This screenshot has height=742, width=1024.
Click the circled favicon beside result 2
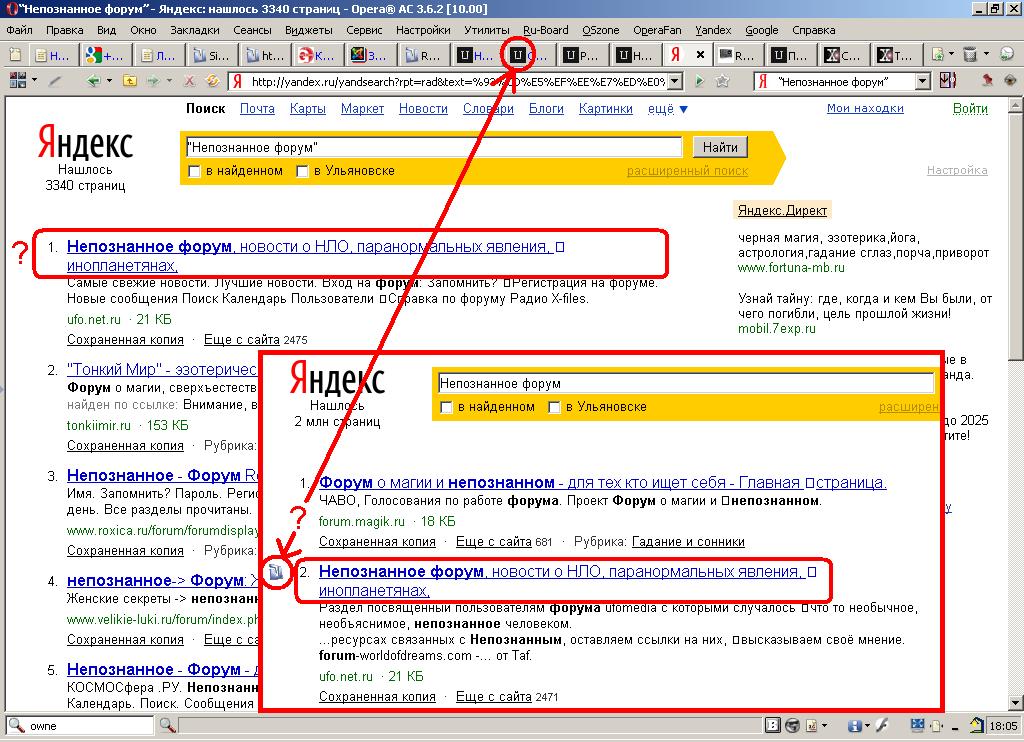coord(276,572)
